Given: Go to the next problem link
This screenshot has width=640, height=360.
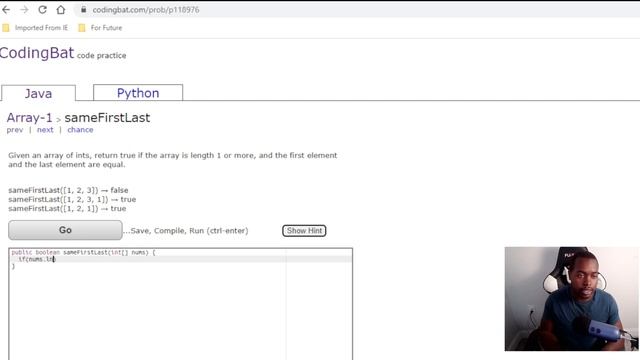Looking at the screenshot, I should click(x=45, y=130).
